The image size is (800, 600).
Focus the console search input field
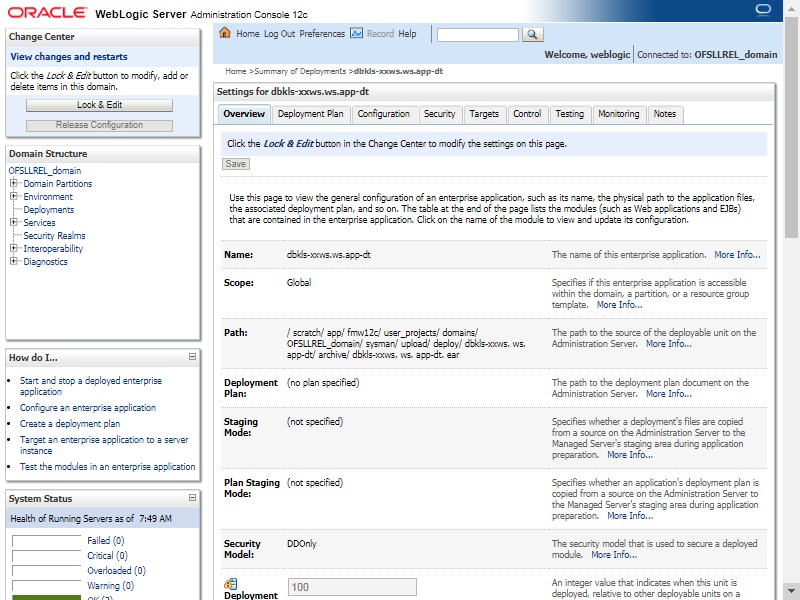(x=478, y=35)
